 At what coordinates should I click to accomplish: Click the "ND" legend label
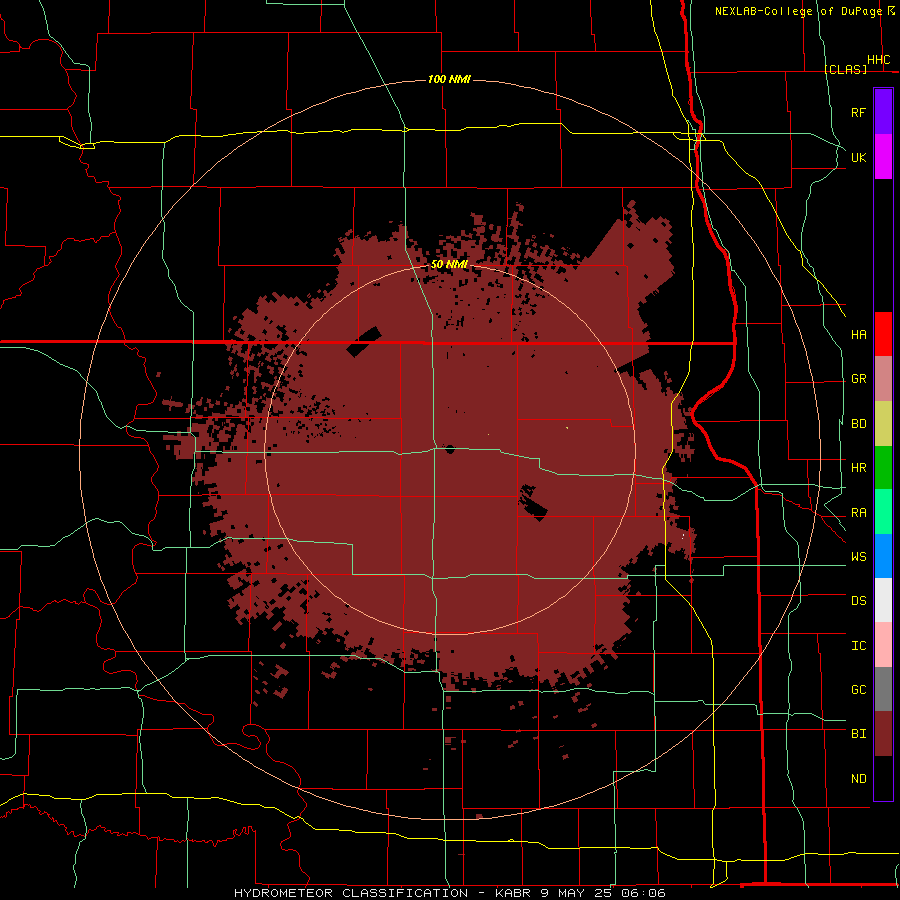(859, 779)
